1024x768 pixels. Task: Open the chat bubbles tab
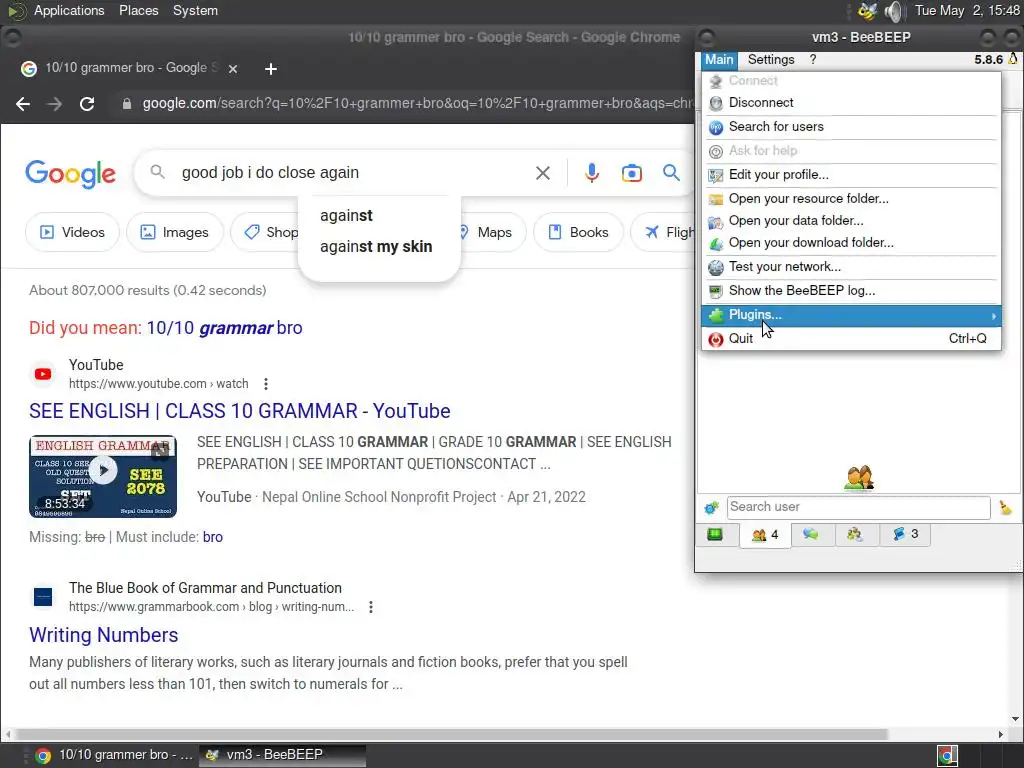(x=811, y=535)
